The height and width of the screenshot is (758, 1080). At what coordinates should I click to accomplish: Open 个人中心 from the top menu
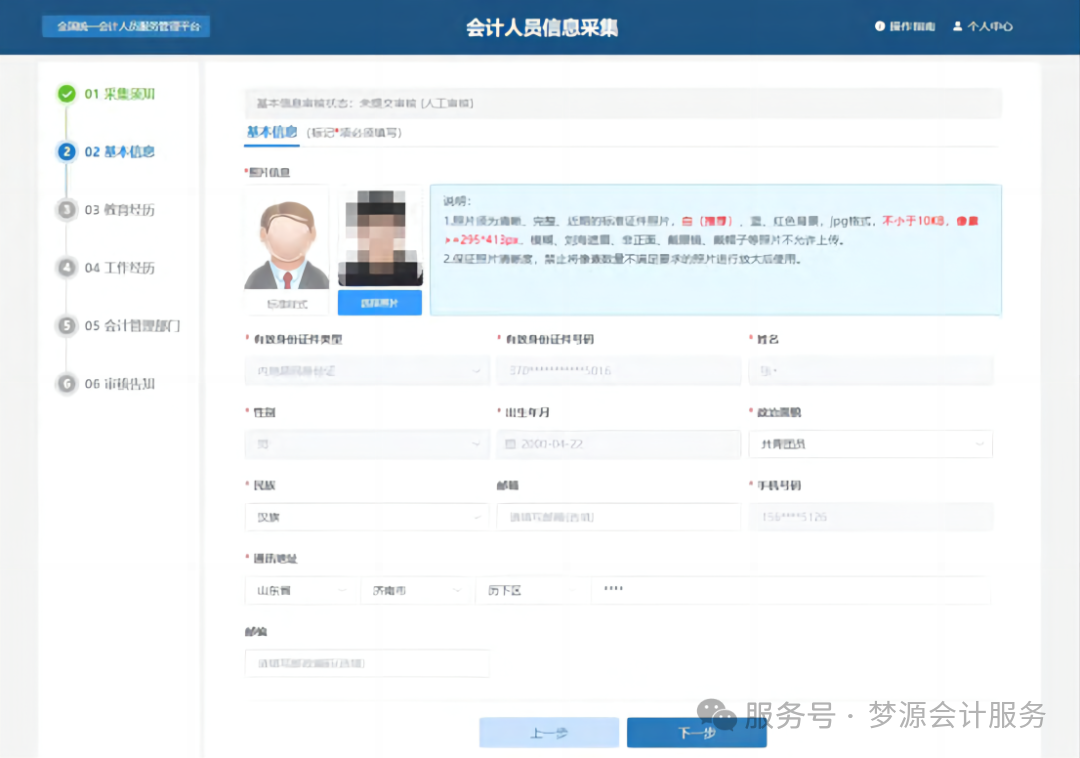pos(988,27)
